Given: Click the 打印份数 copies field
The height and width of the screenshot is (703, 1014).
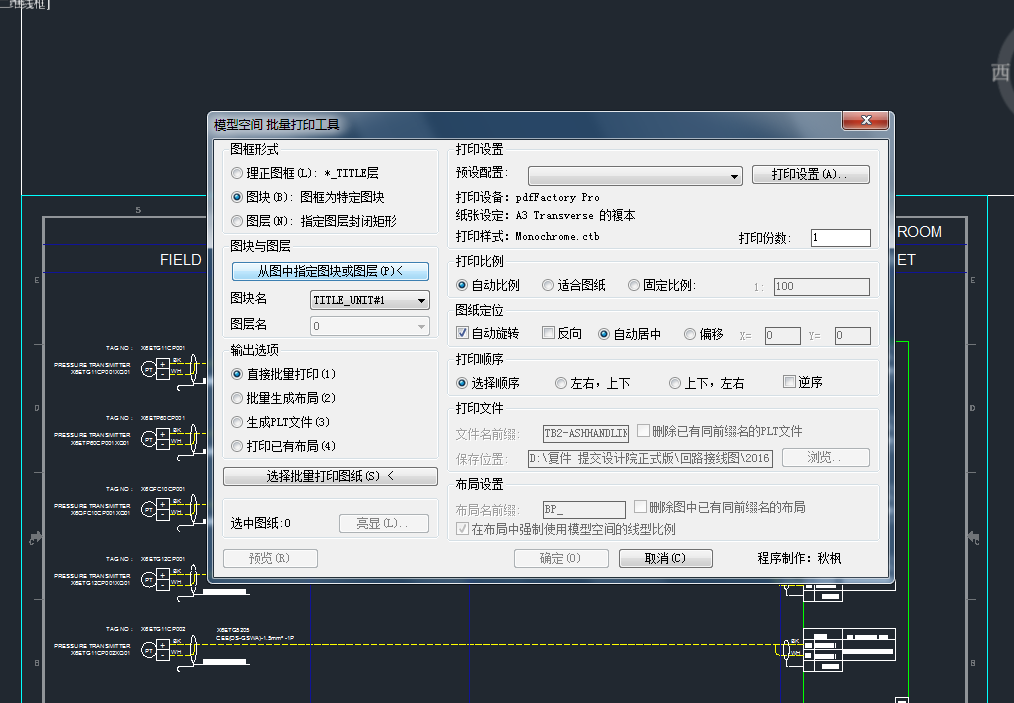Looking at the screenshot, I should point(841,238).
